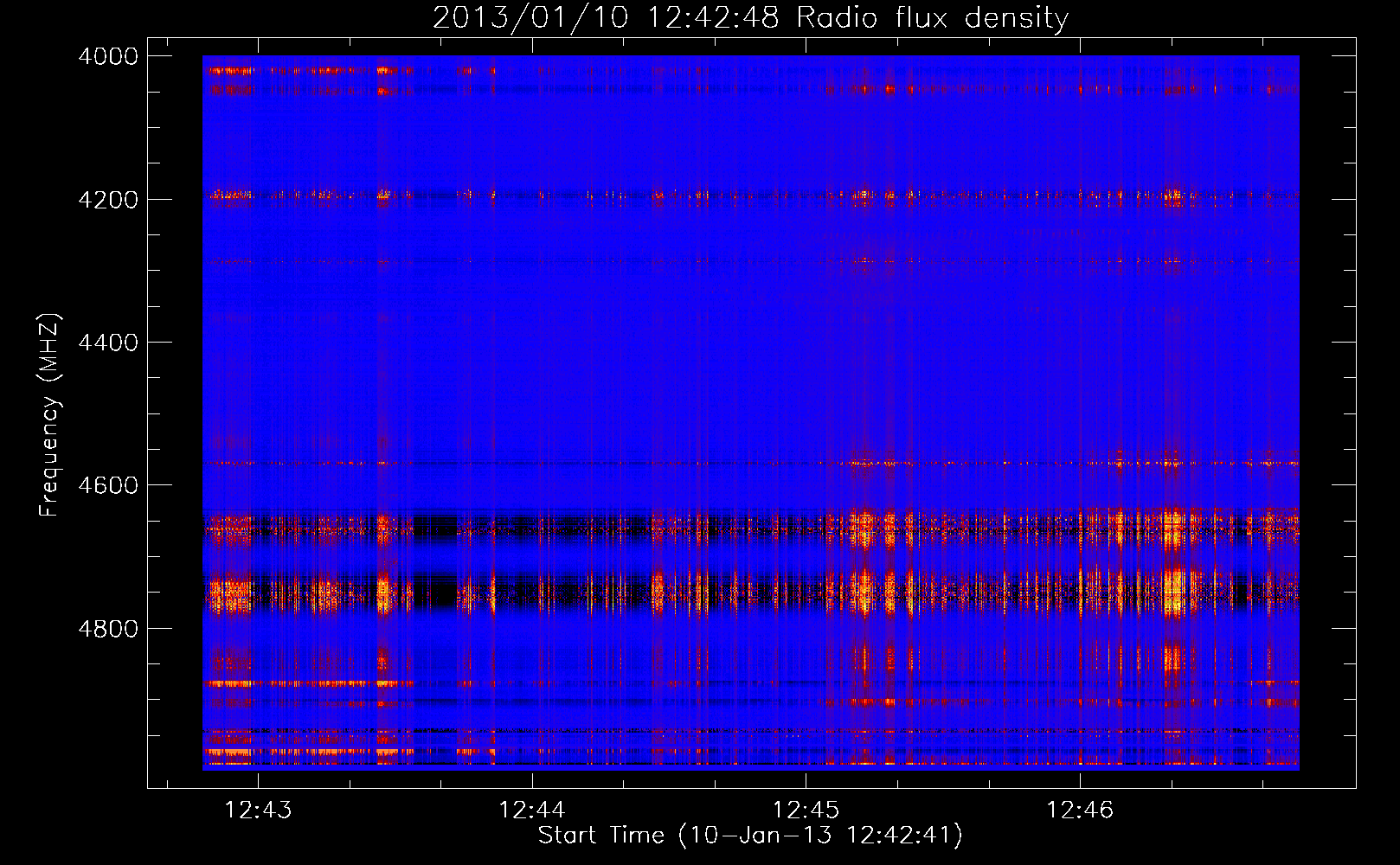Click the '4000' frequency axis label
1400x865 pixels.
pos(108,57)
